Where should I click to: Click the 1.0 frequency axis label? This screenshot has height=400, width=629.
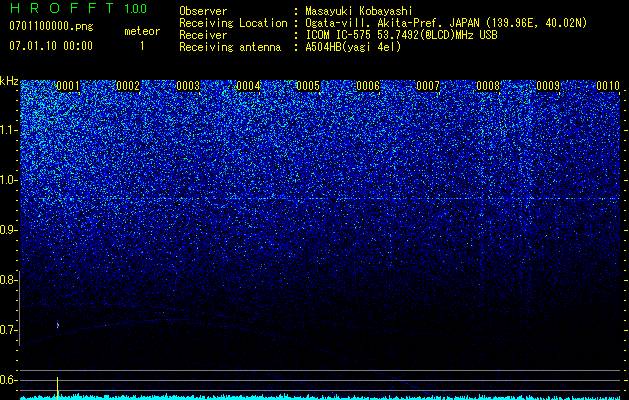tap(8, 180)
